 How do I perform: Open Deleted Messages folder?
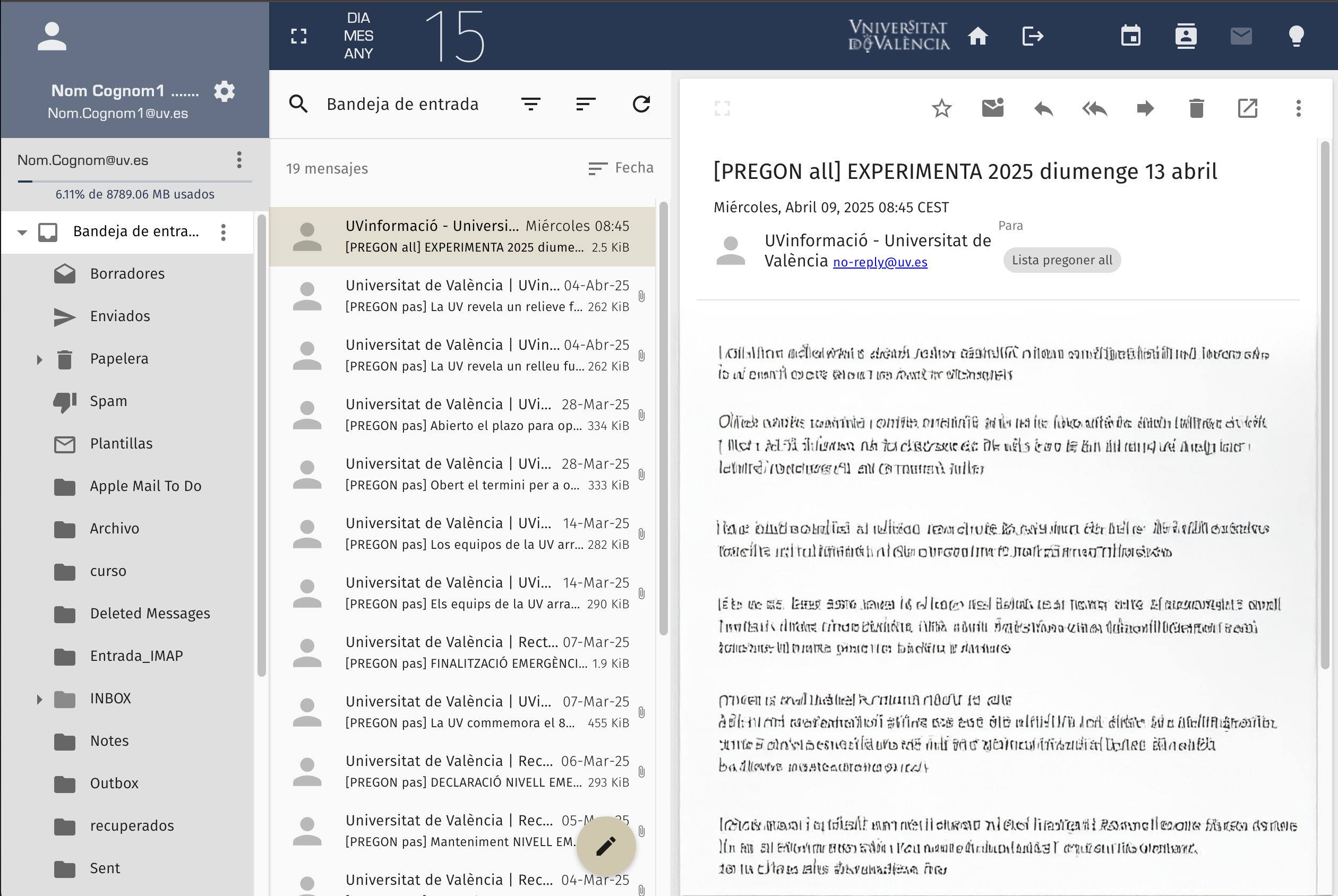[127, 614]
